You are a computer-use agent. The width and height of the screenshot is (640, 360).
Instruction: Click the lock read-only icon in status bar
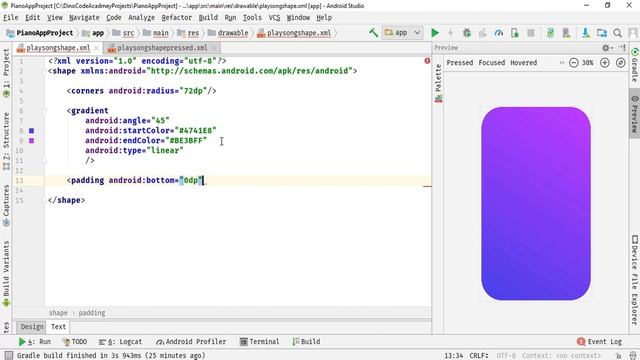pyautogui.click(x=618, y=356)
